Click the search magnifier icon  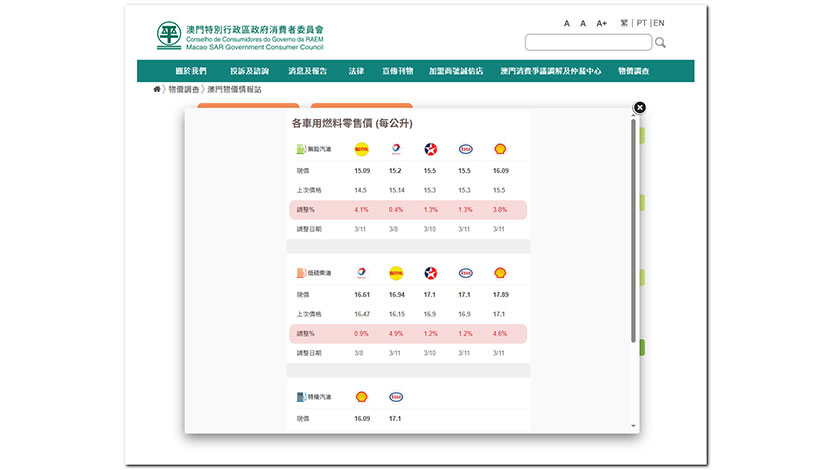tap(661, 43)
